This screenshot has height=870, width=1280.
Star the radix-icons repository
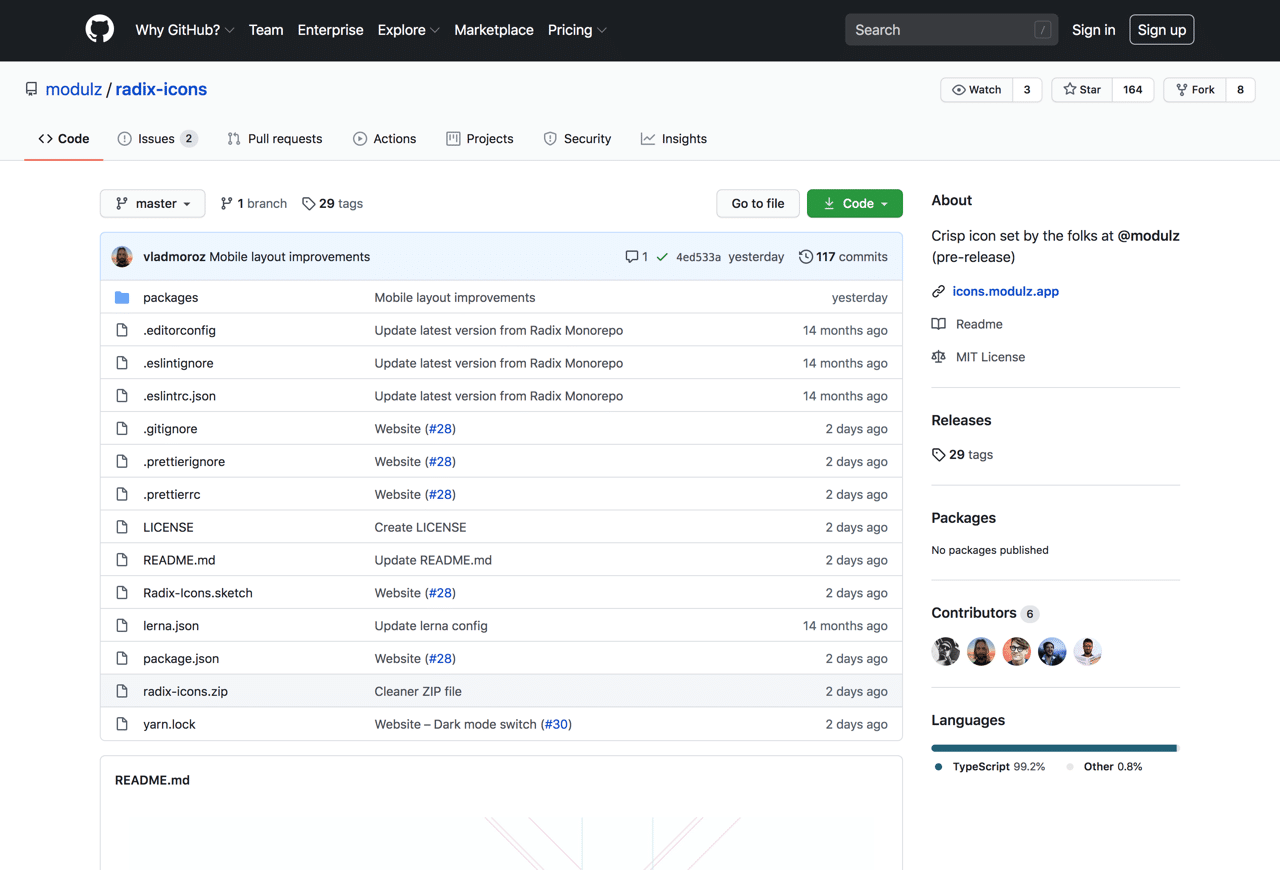tap(1082, 90)
